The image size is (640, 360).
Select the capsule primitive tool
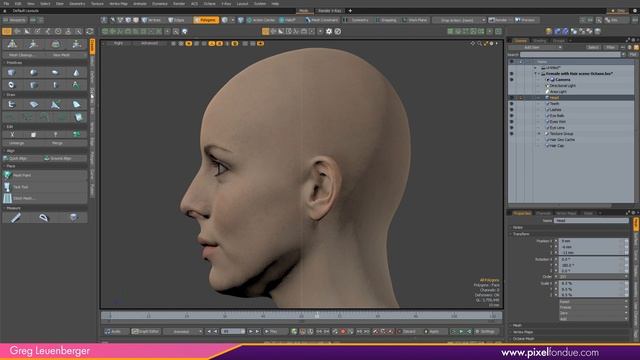(55, 73)
